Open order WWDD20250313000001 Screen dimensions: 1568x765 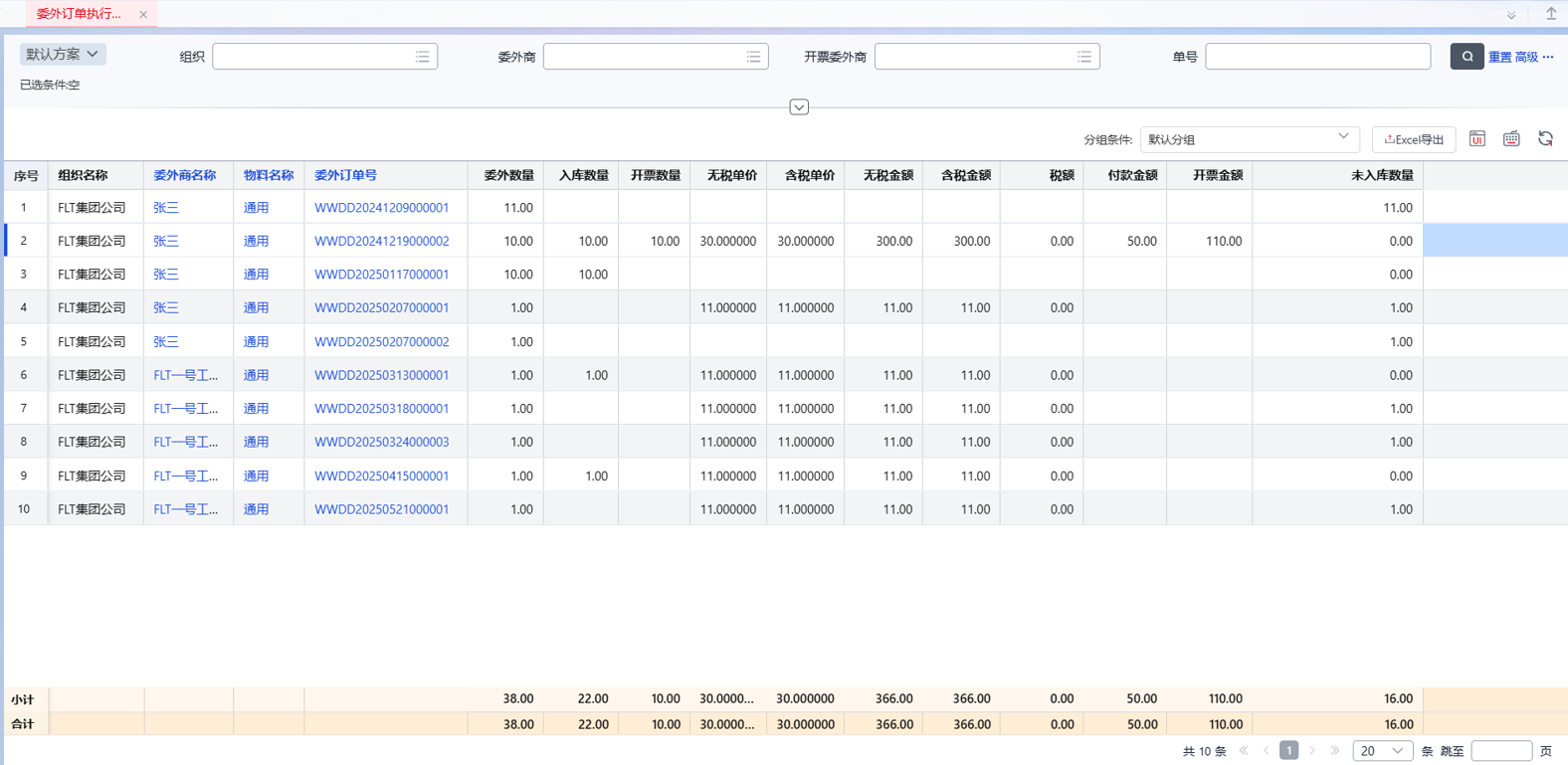click(x=381, y=375)
